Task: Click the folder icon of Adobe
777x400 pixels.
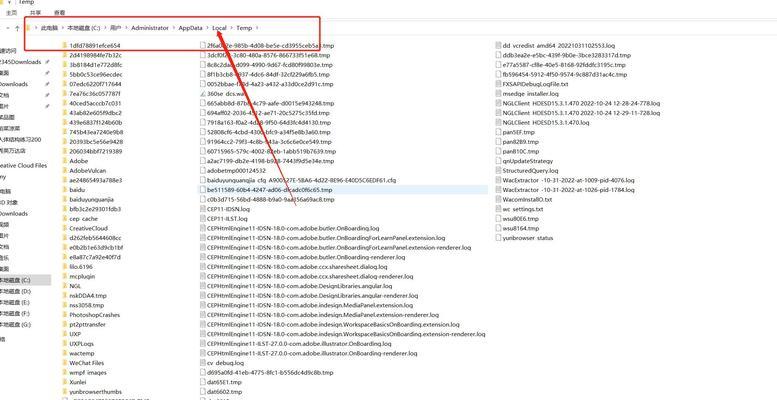Action: pyautogui.click(x=64, y=161)
